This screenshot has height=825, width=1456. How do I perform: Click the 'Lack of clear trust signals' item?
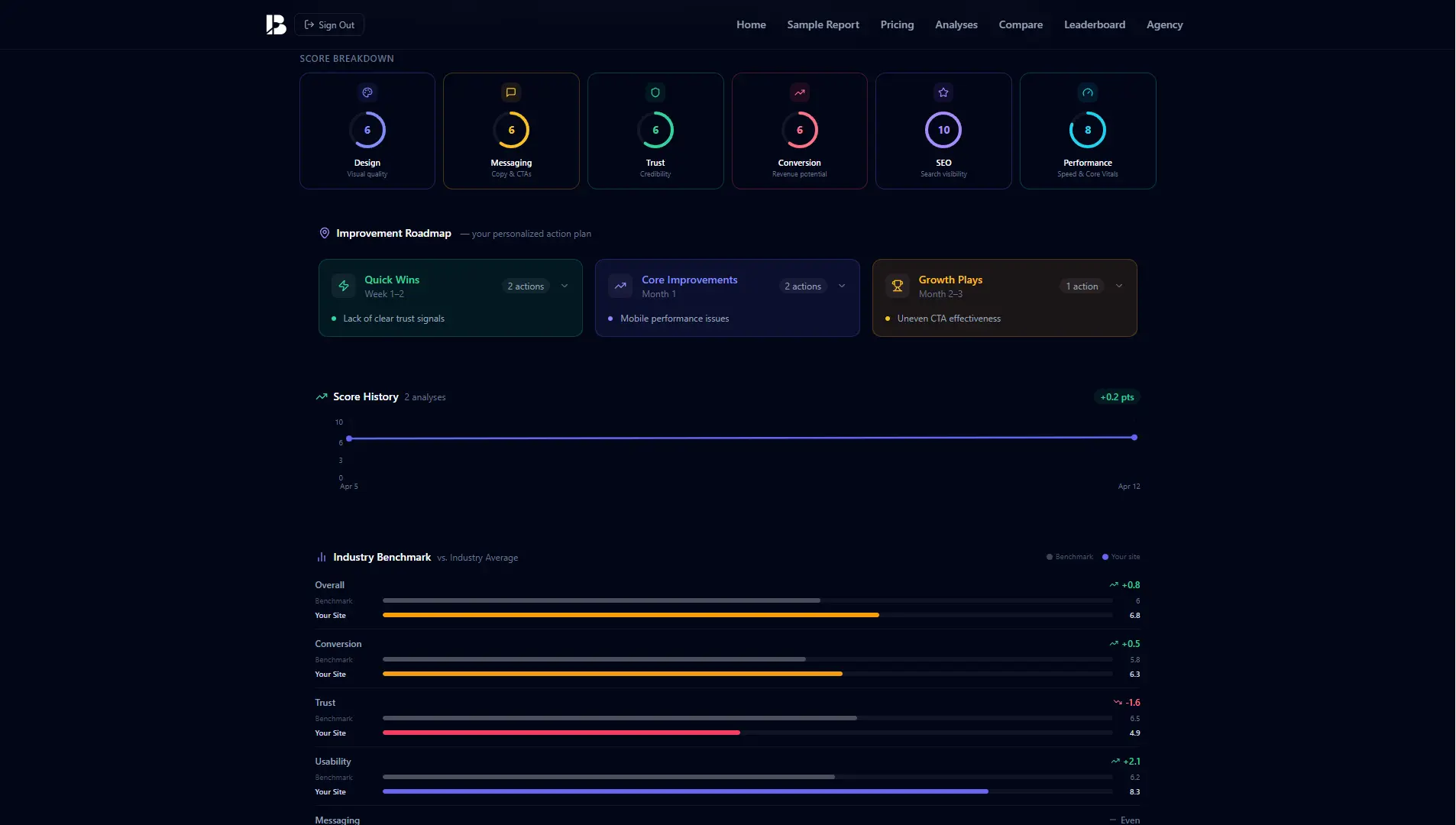[x=393, y=319]
